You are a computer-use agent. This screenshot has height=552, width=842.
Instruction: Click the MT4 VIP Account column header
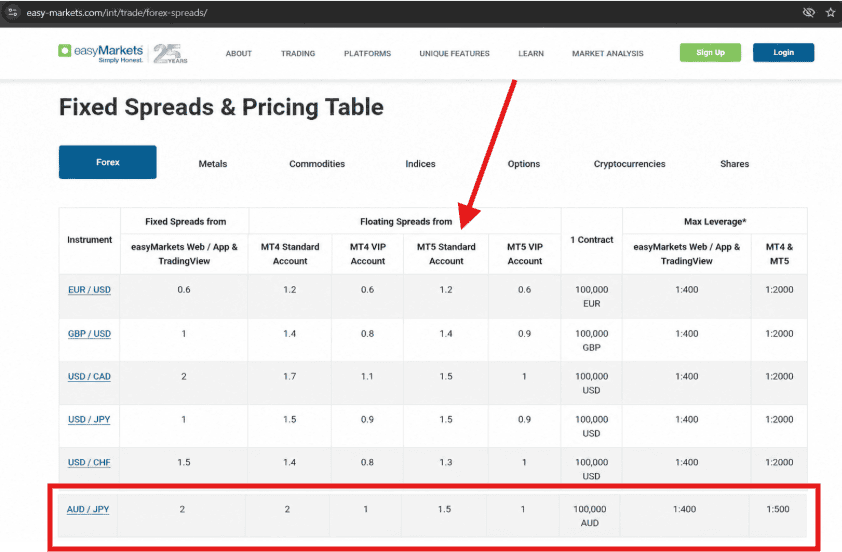(368, 254)
